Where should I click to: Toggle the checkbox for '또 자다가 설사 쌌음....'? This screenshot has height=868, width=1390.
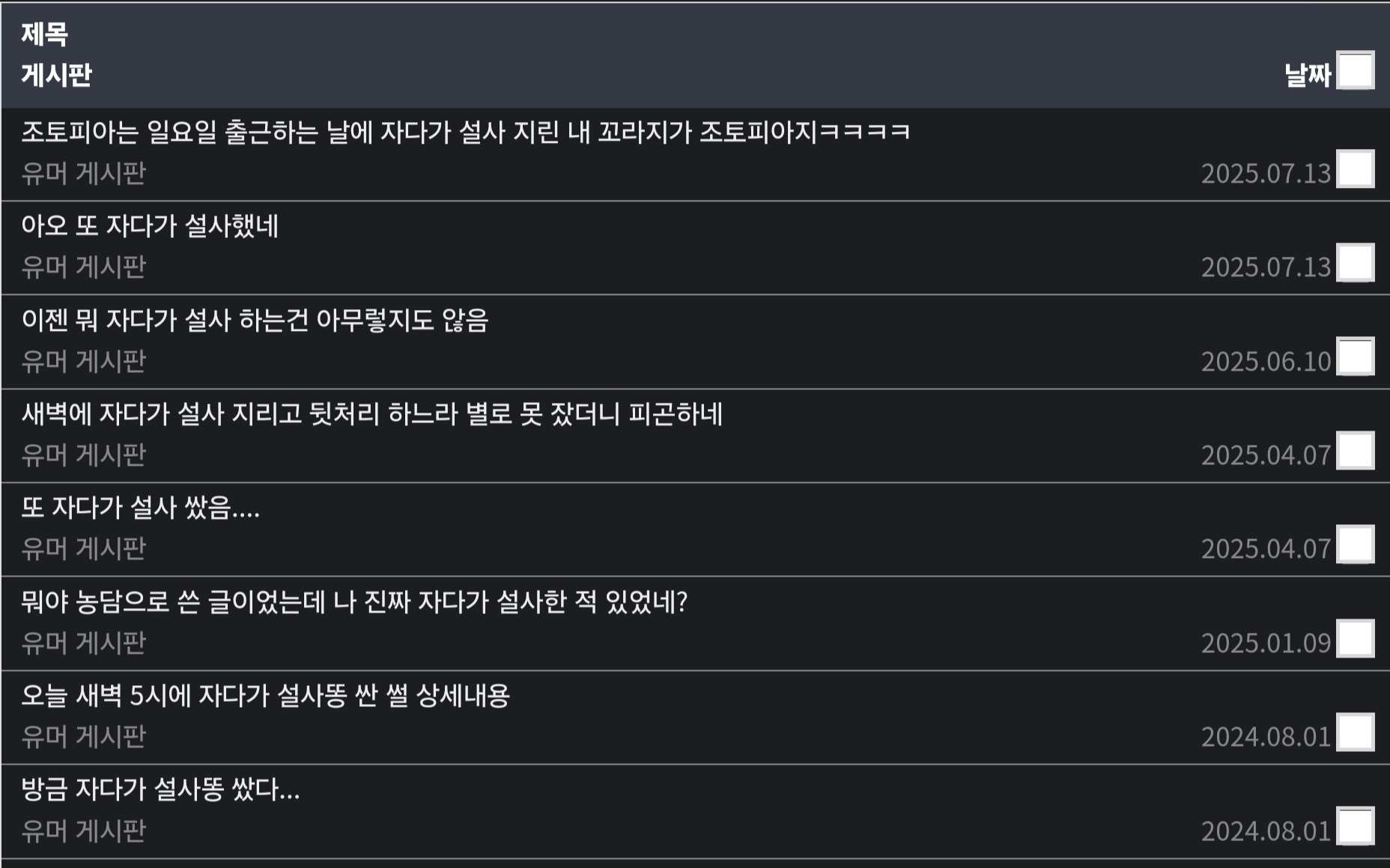[x=1355, y=544]
